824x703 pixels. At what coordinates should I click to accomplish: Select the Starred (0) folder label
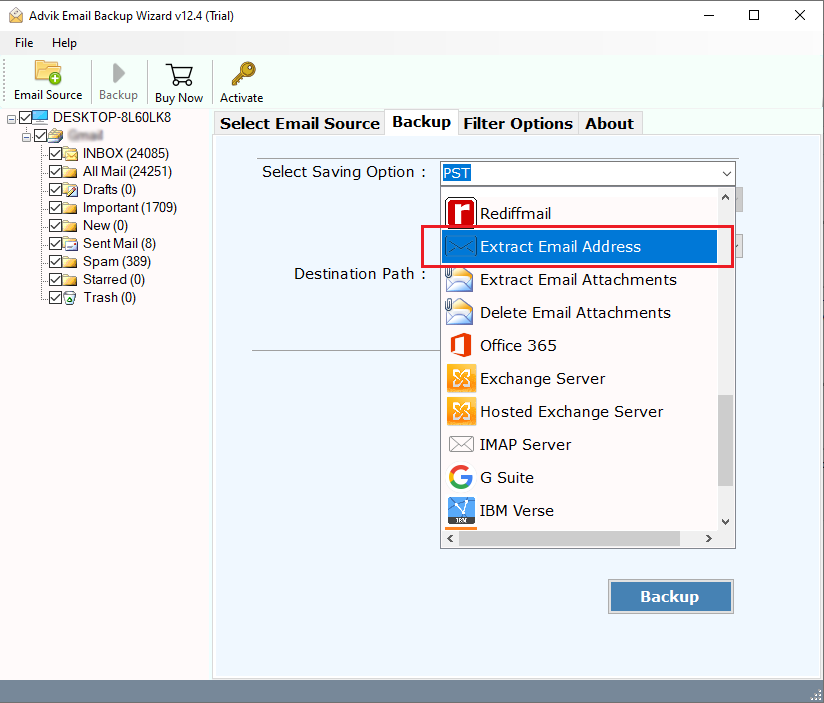(114, 280)
